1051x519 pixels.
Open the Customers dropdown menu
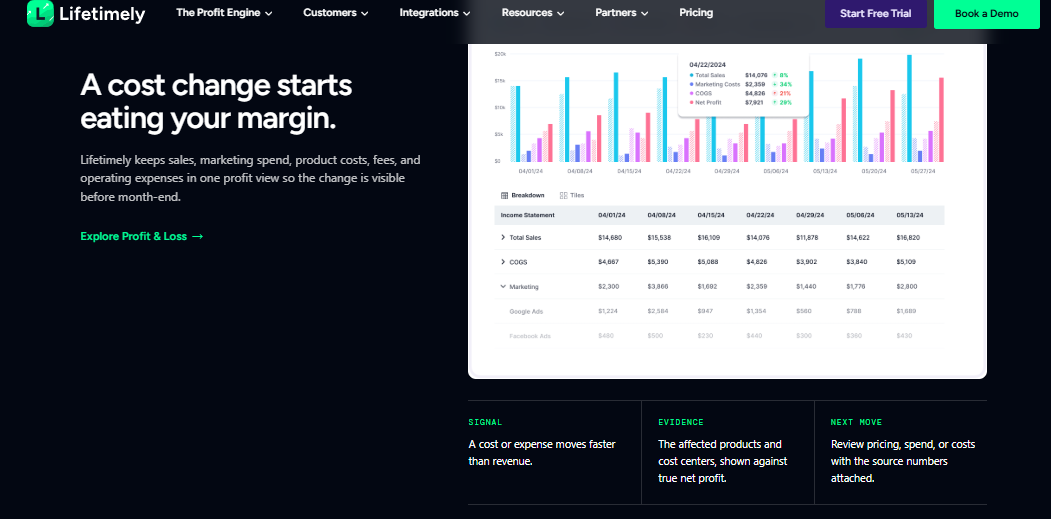(336, 13)
